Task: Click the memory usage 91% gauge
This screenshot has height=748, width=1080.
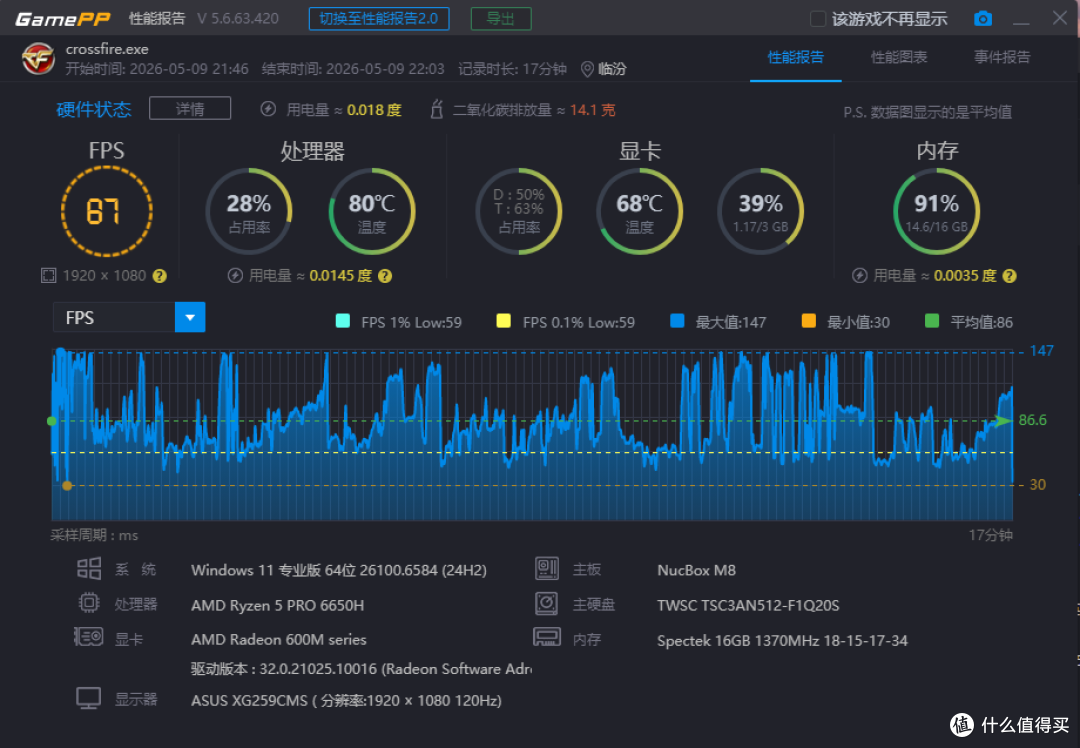Action: tap(936, 211)
